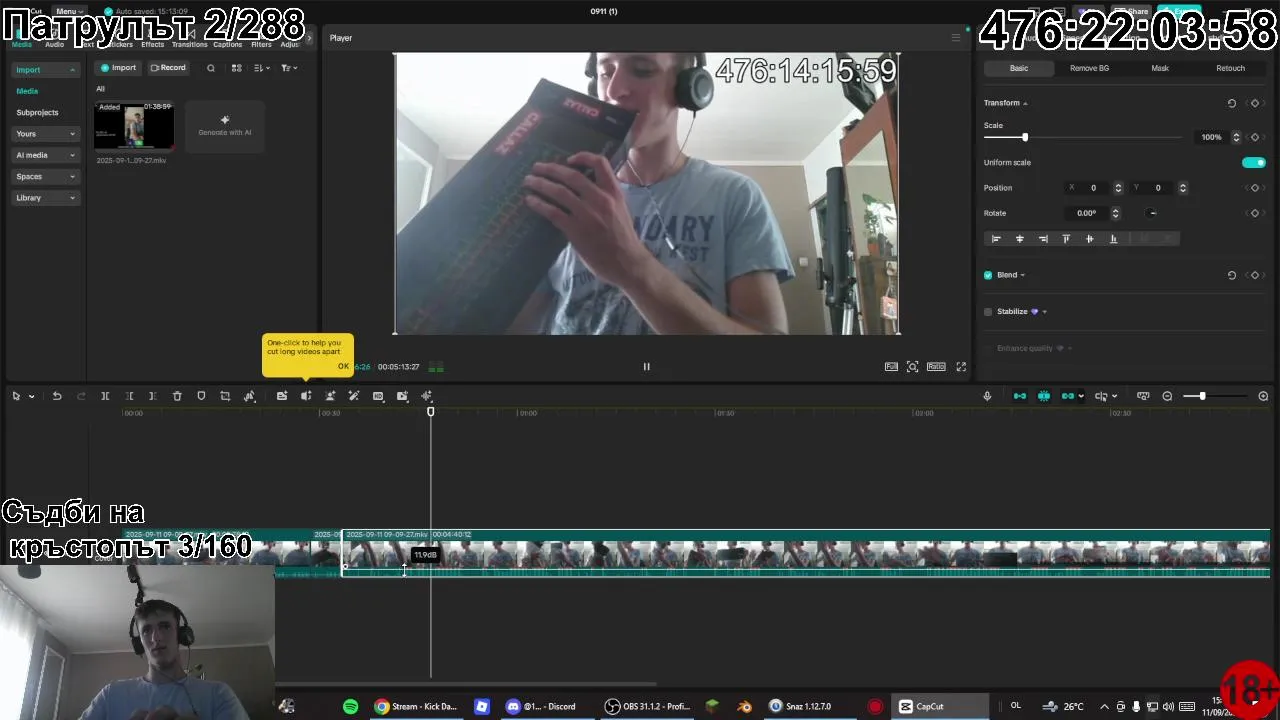Viewport: 1280px width, 720px height.
Task: Open the filter dropdown in media panel
Action: tap(288, 68)
